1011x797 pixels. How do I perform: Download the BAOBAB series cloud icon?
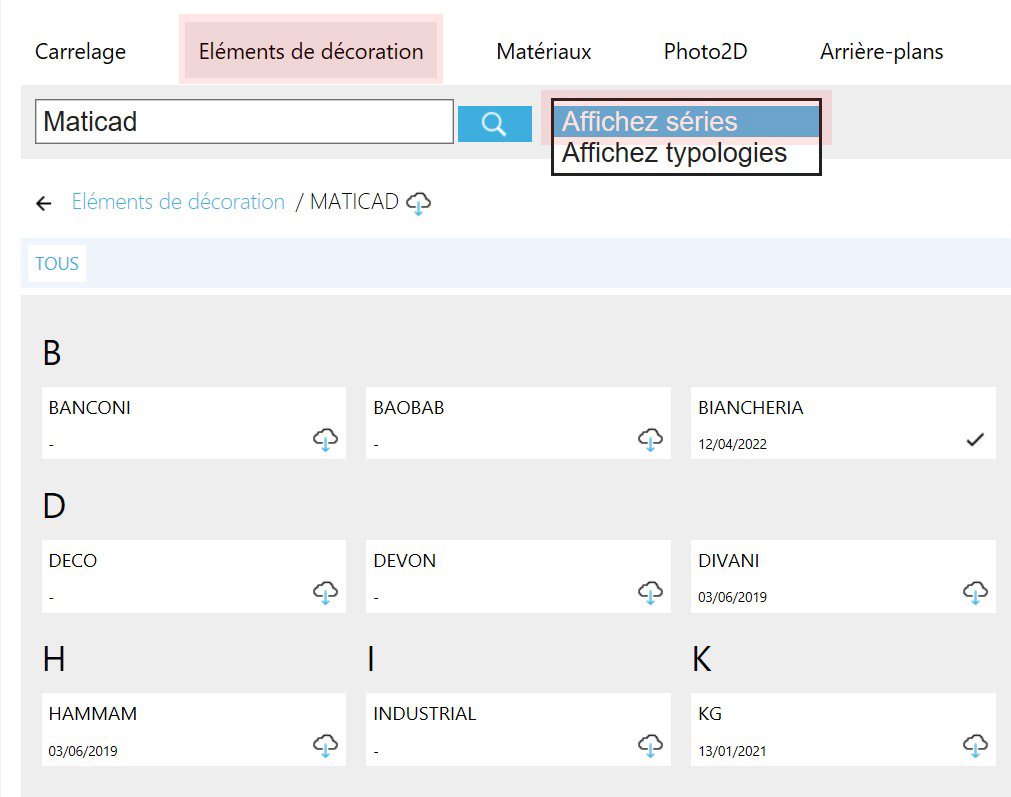(x=651, y=439)
